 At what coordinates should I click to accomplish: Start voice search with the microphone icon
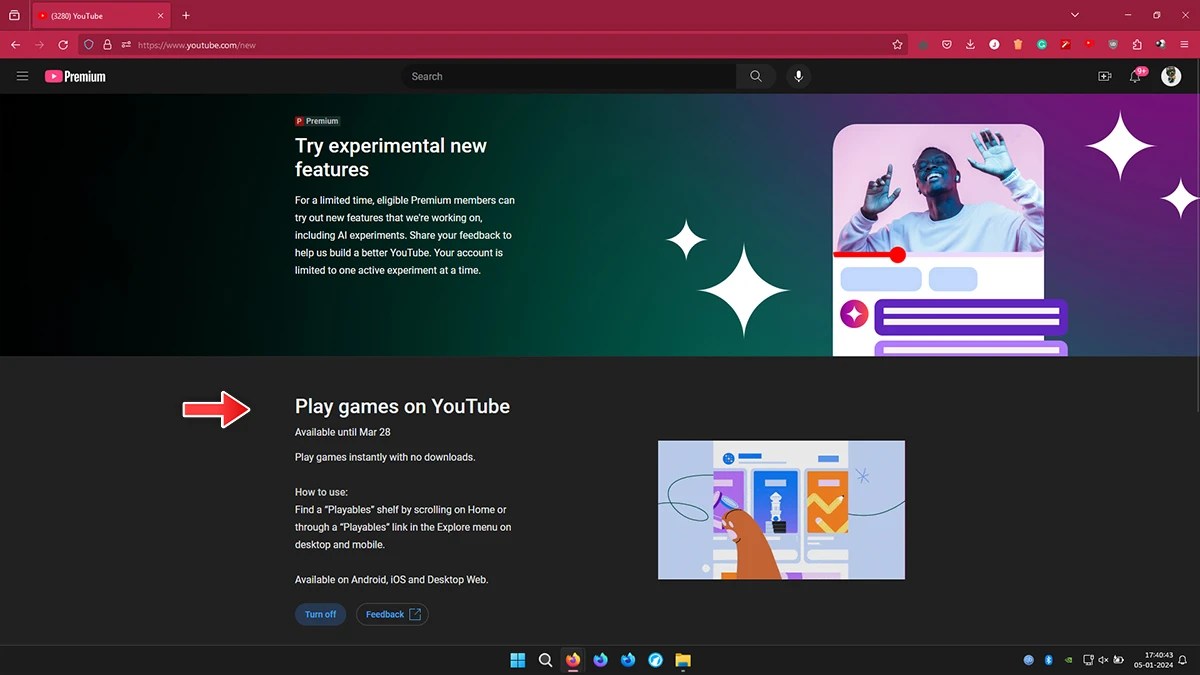click(x=798, y=76)
